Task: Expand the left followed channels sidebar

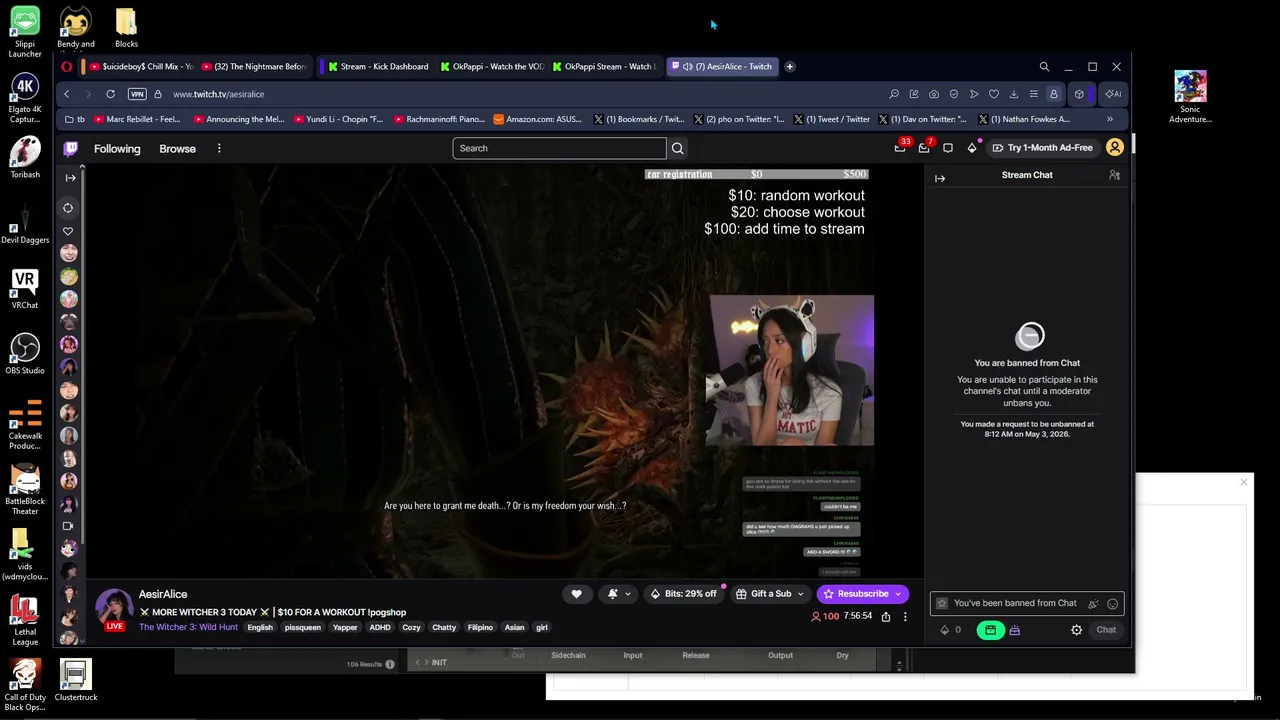Action: (70, 178)
